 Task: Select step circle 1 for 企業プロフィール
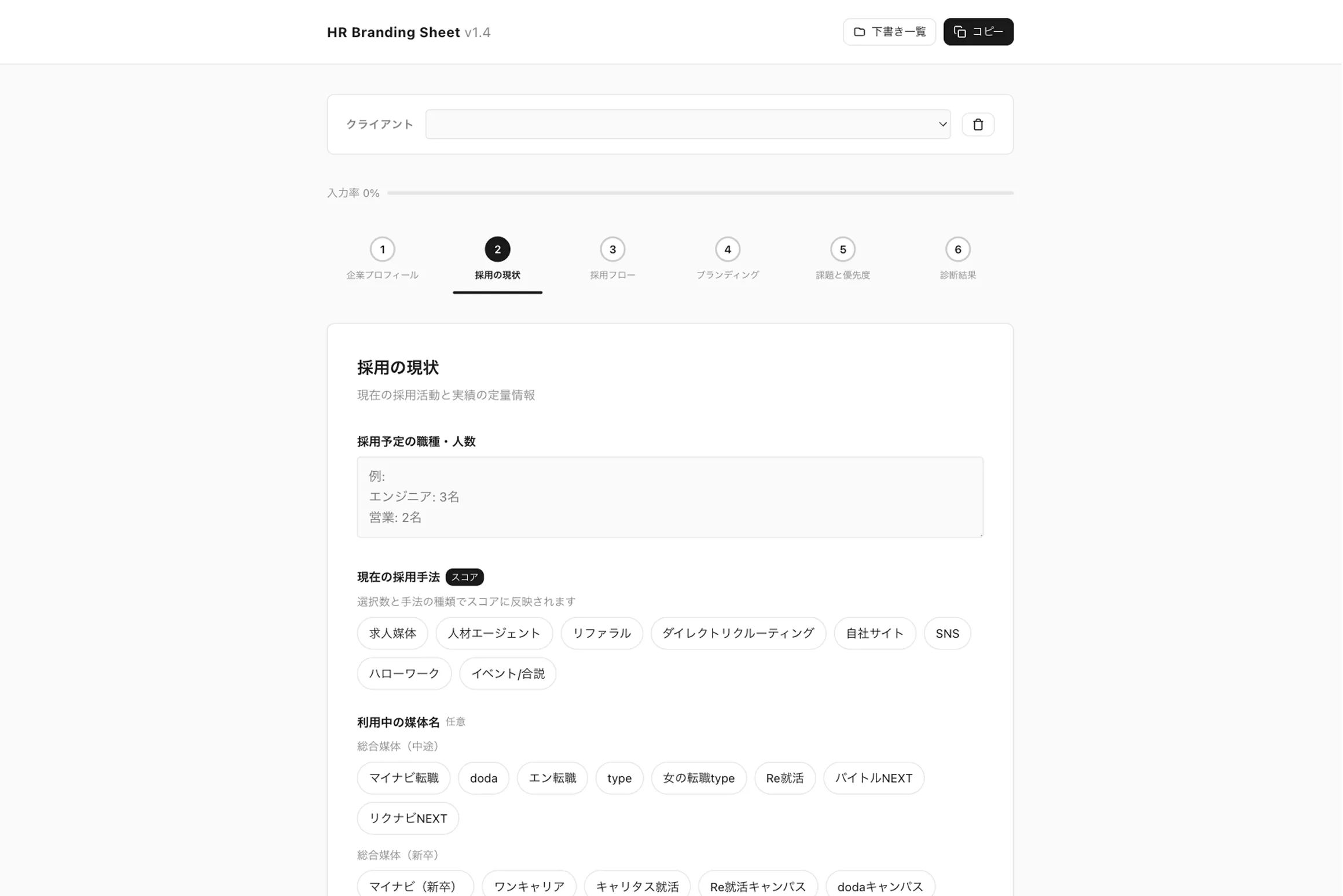[x=382, y=249]
